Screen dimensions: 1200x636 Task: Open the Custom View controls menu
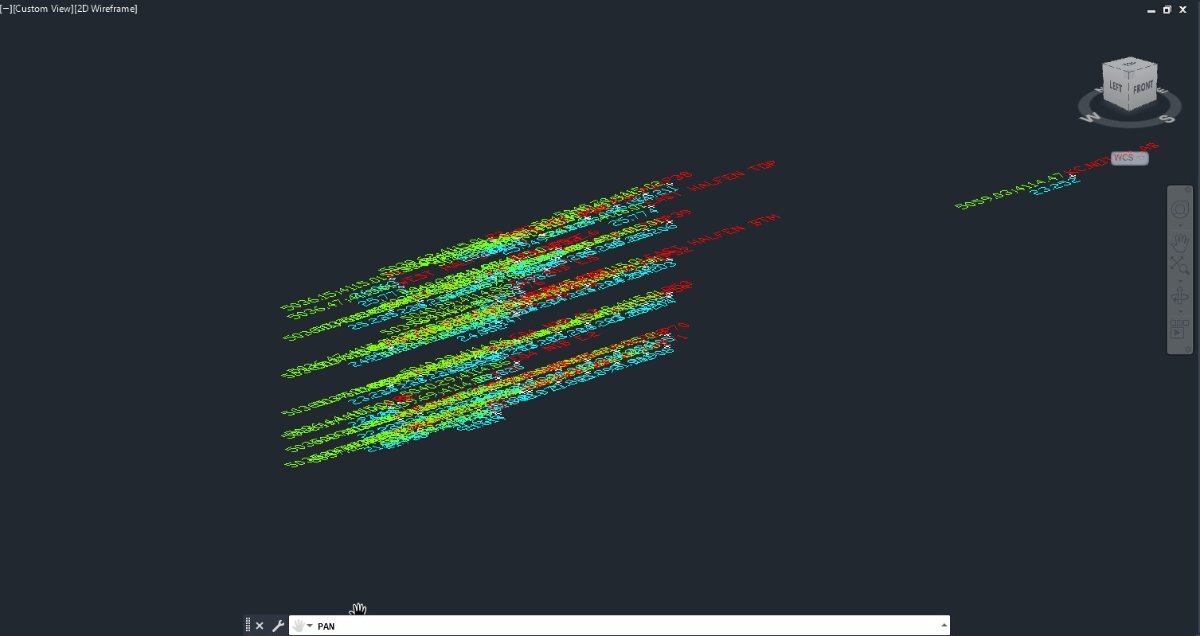pos(41,8)
